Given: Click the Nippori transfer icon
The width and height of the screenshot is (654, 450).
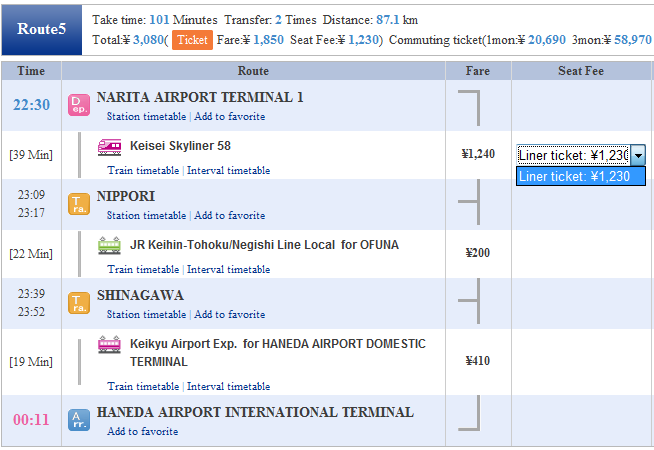Looking at the screenshot, I should [x=79, y=204].
